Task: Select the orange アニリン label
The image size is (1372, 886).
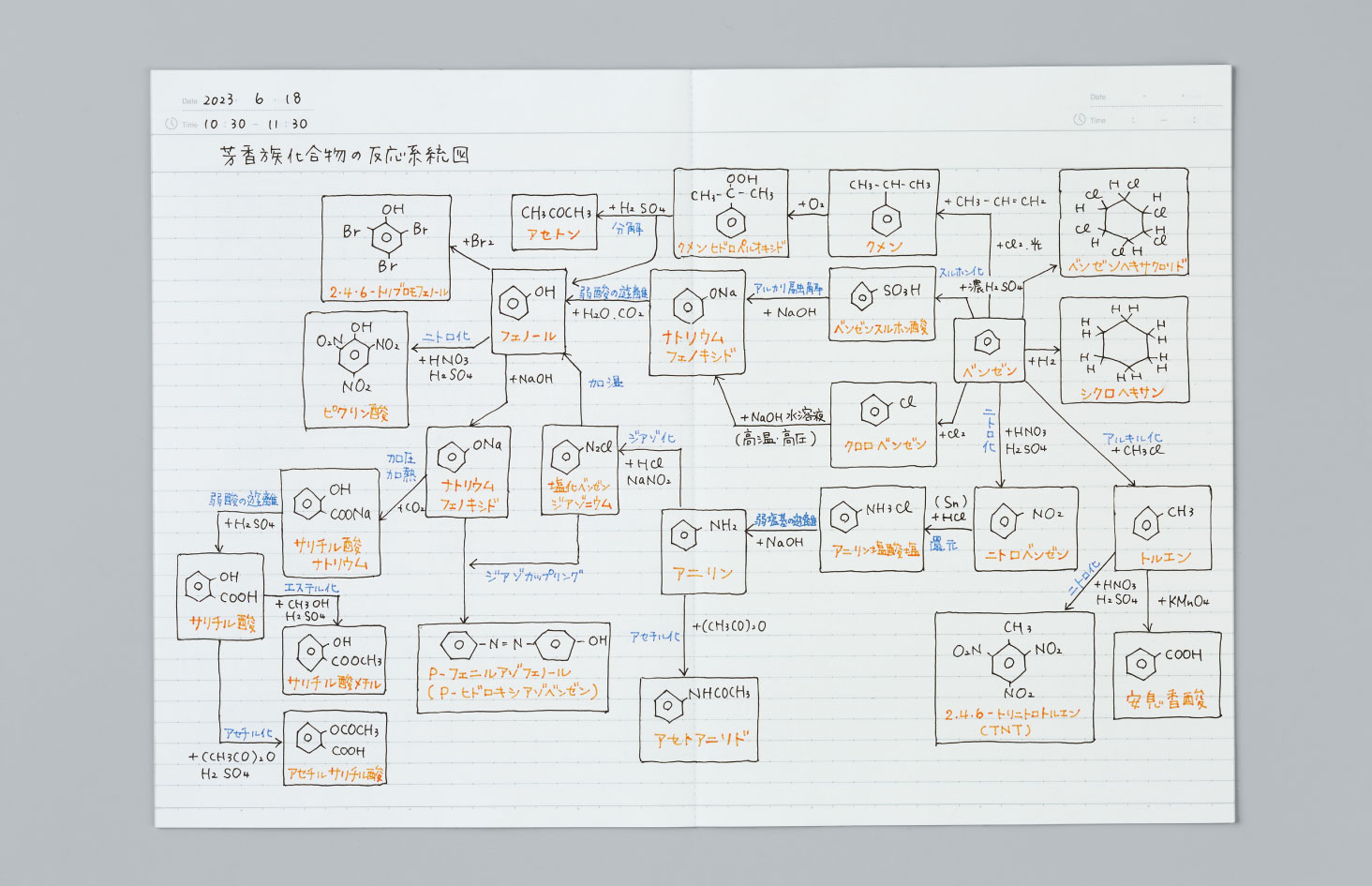Action: 702,573
